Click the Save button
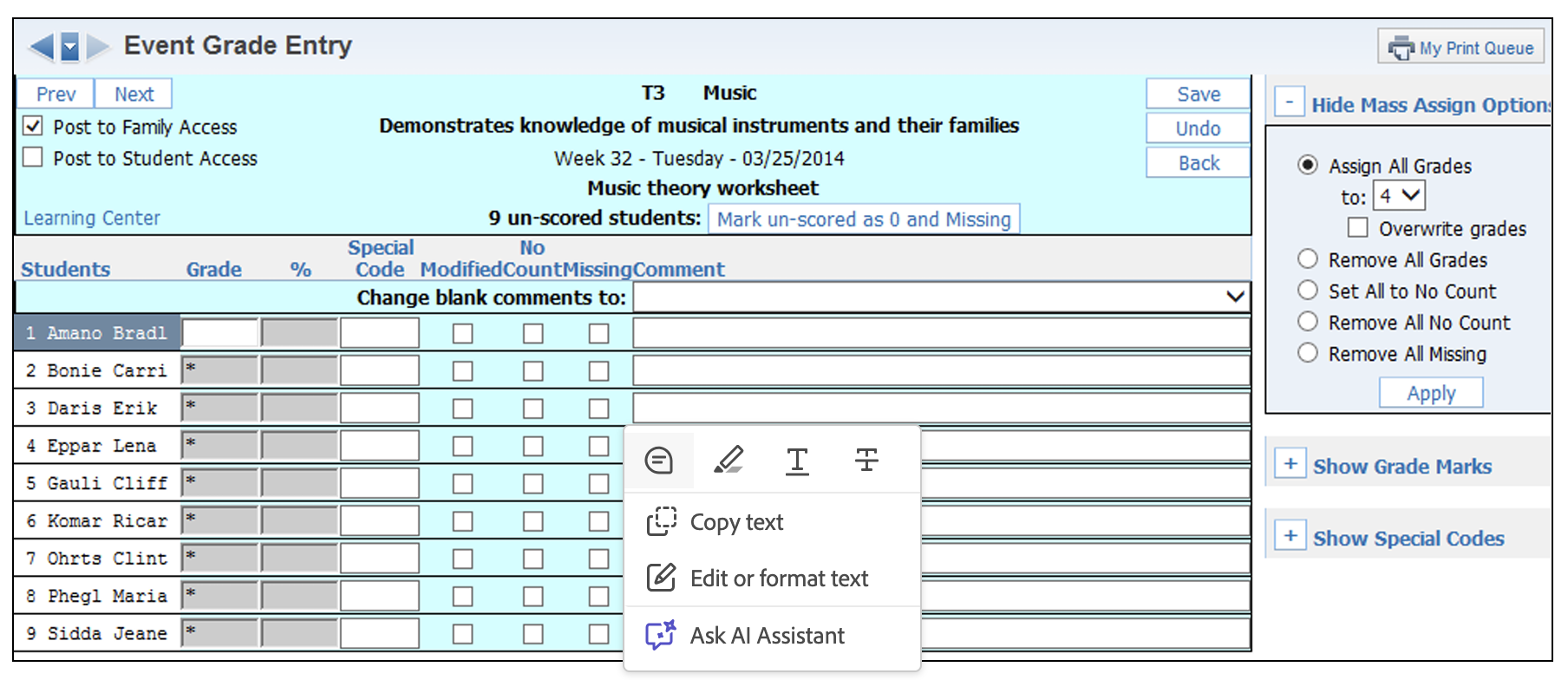Screen dimensions: 1568x680 [1198, 94]
